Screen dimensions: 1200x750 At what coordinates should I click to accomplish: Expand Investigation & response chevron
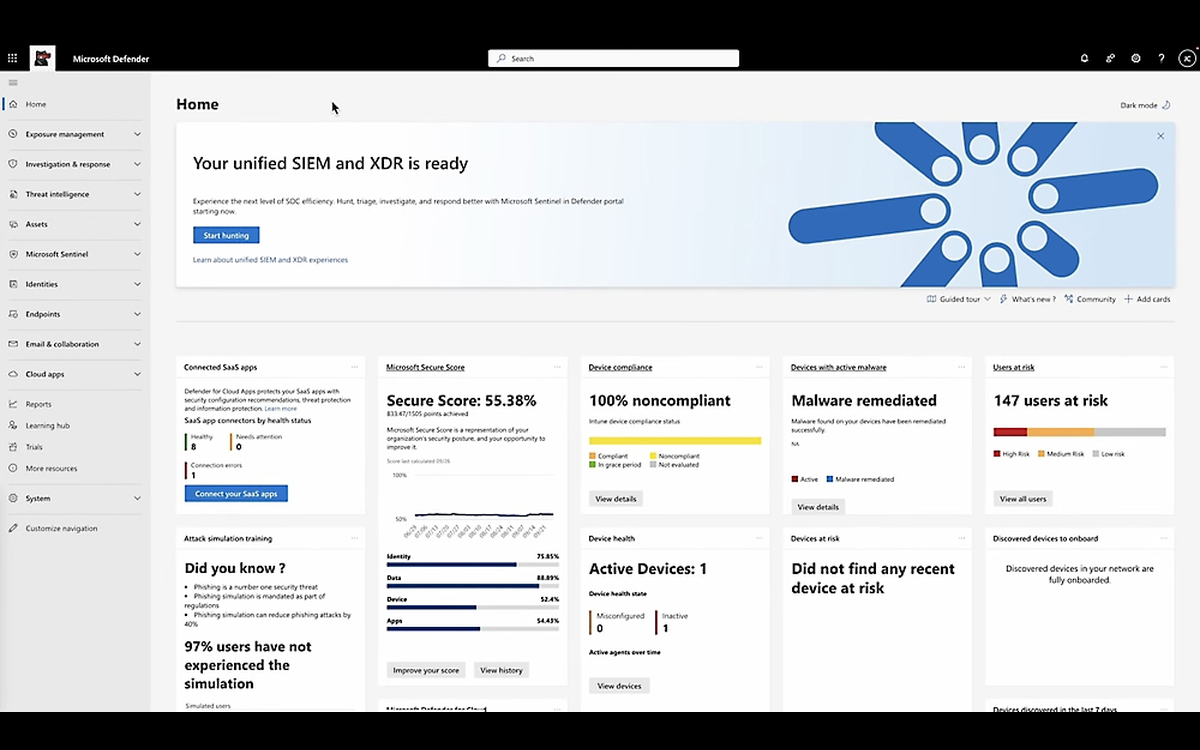coord(137,164)
